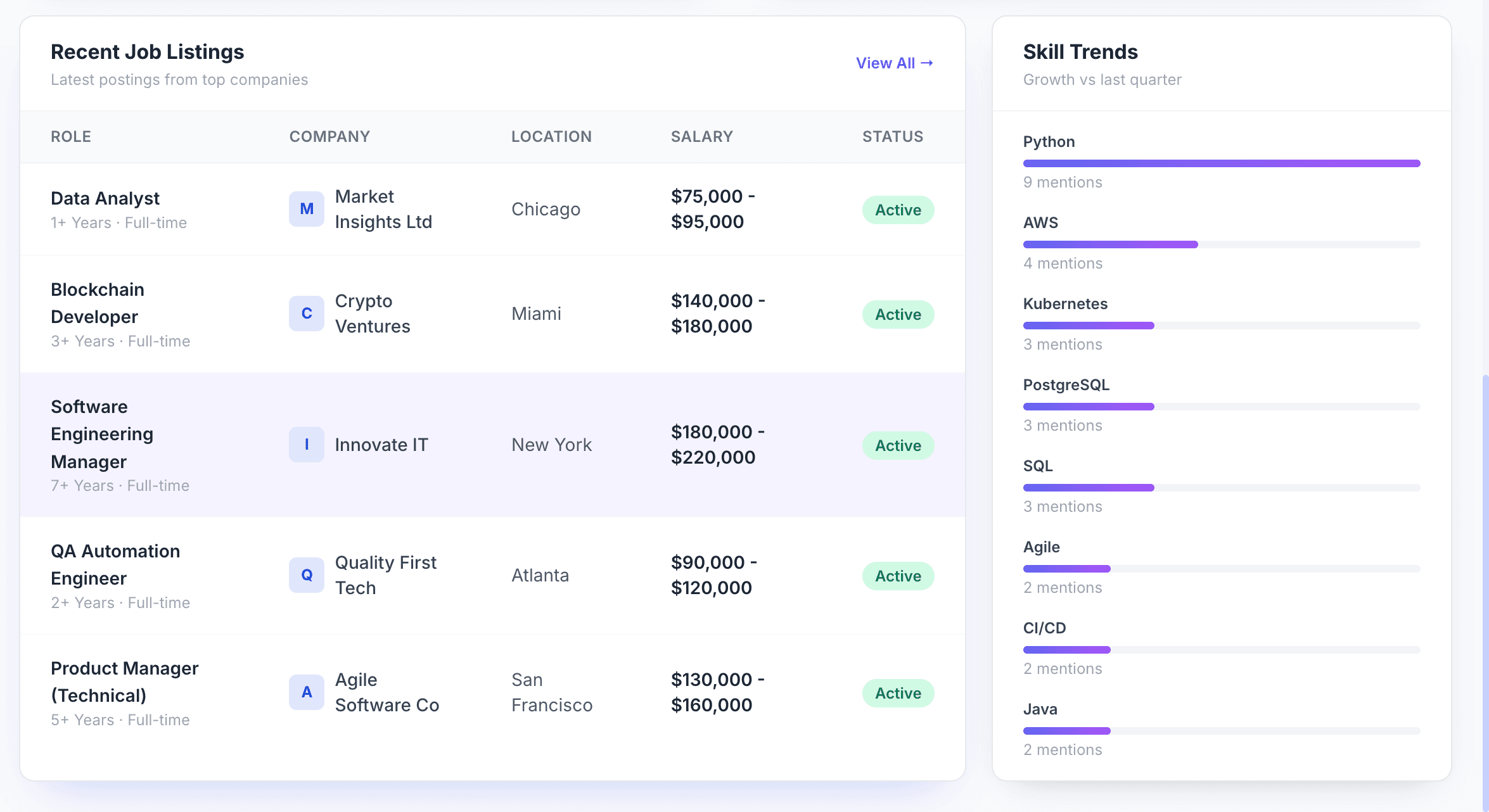The height and width of the screenshot is (812, 1489).
Task: Click the page vertical scrollbar thumb
Action: pos(1485,592)
